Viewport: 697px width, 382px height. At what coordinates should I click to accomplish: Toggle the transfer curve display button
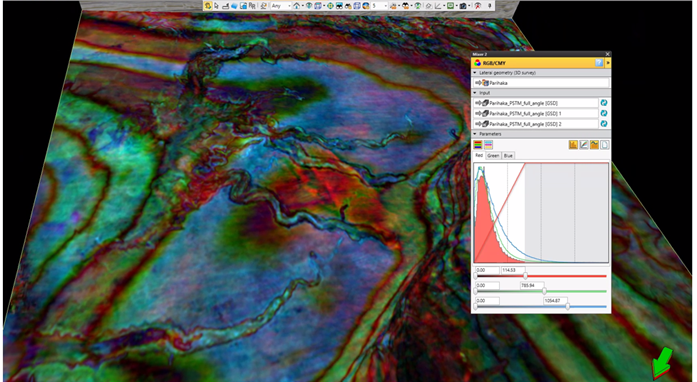coord(584,145)
